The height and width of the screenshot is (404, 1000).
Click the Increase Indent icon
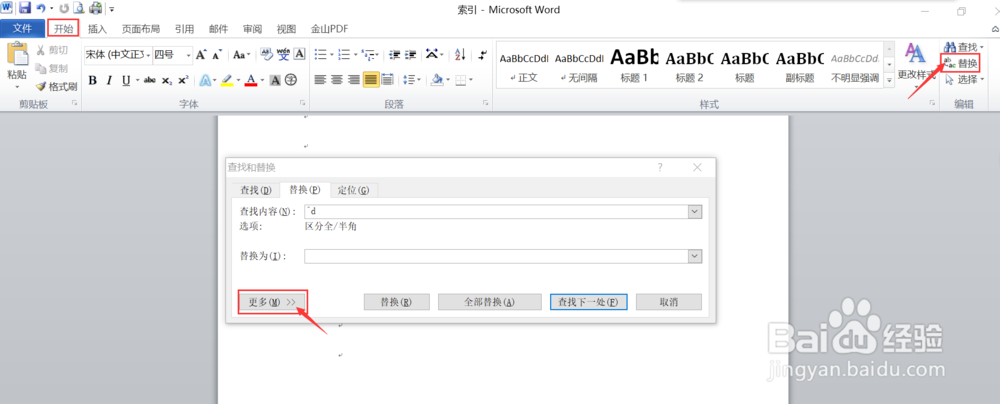[x=411, y=54]
